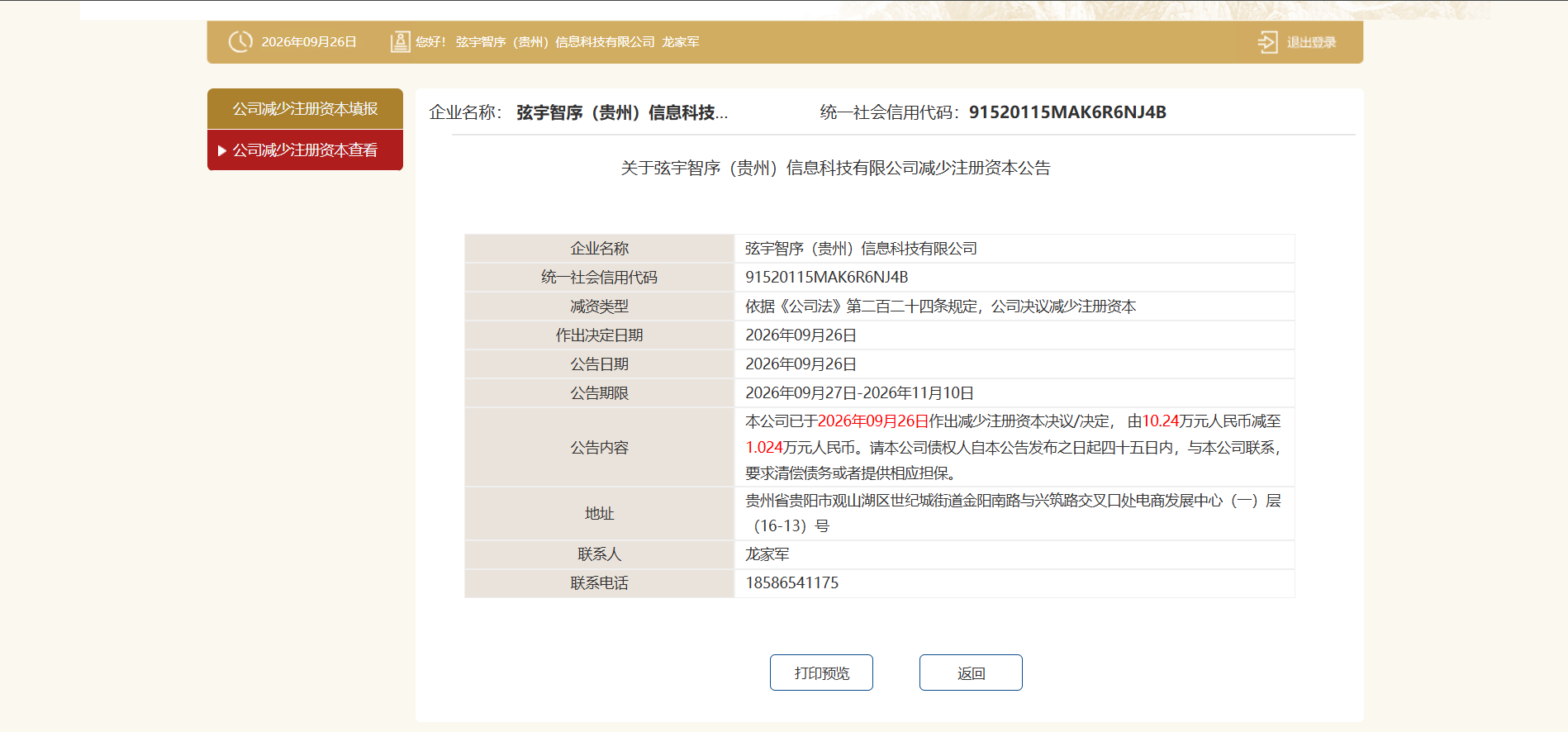1568x732 pixels.
Task: Click period 2026年09月27日-2026年11月10日
Action: click(859, 393)
